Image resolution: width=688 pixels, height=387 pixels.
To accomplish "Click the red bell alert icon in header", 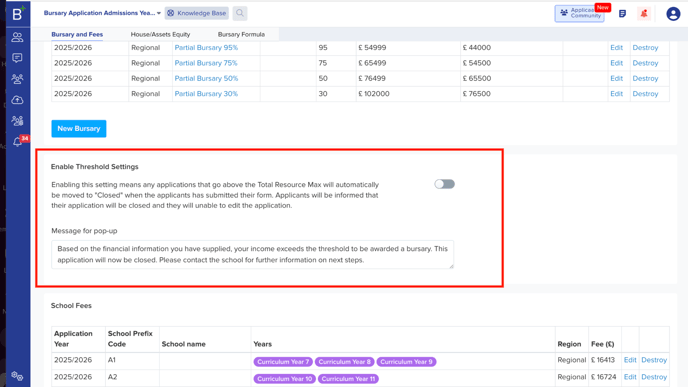I will pos(644,14).
